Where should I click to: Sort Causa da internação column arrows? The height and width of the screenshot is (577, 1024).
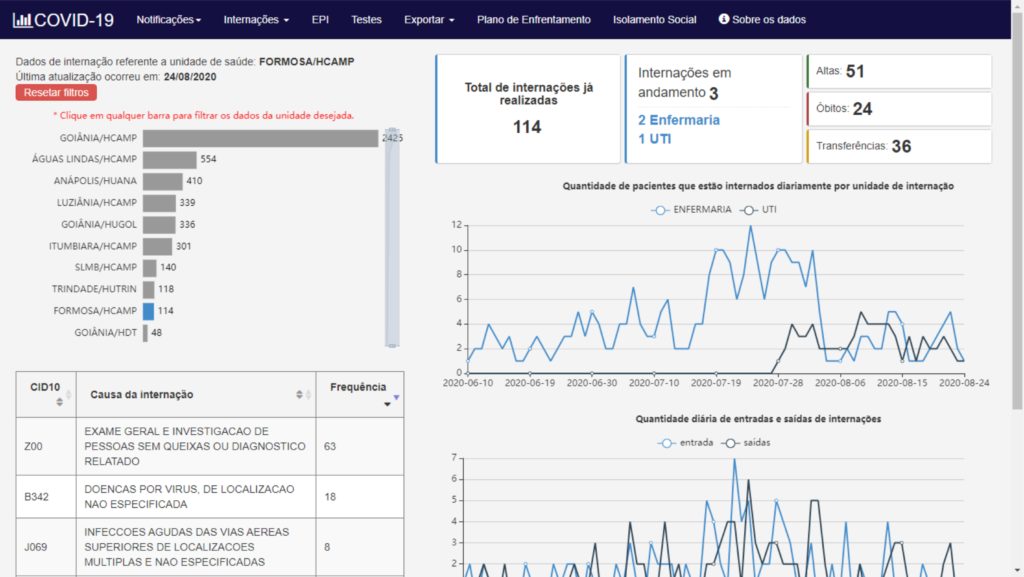tap(299, 394)
